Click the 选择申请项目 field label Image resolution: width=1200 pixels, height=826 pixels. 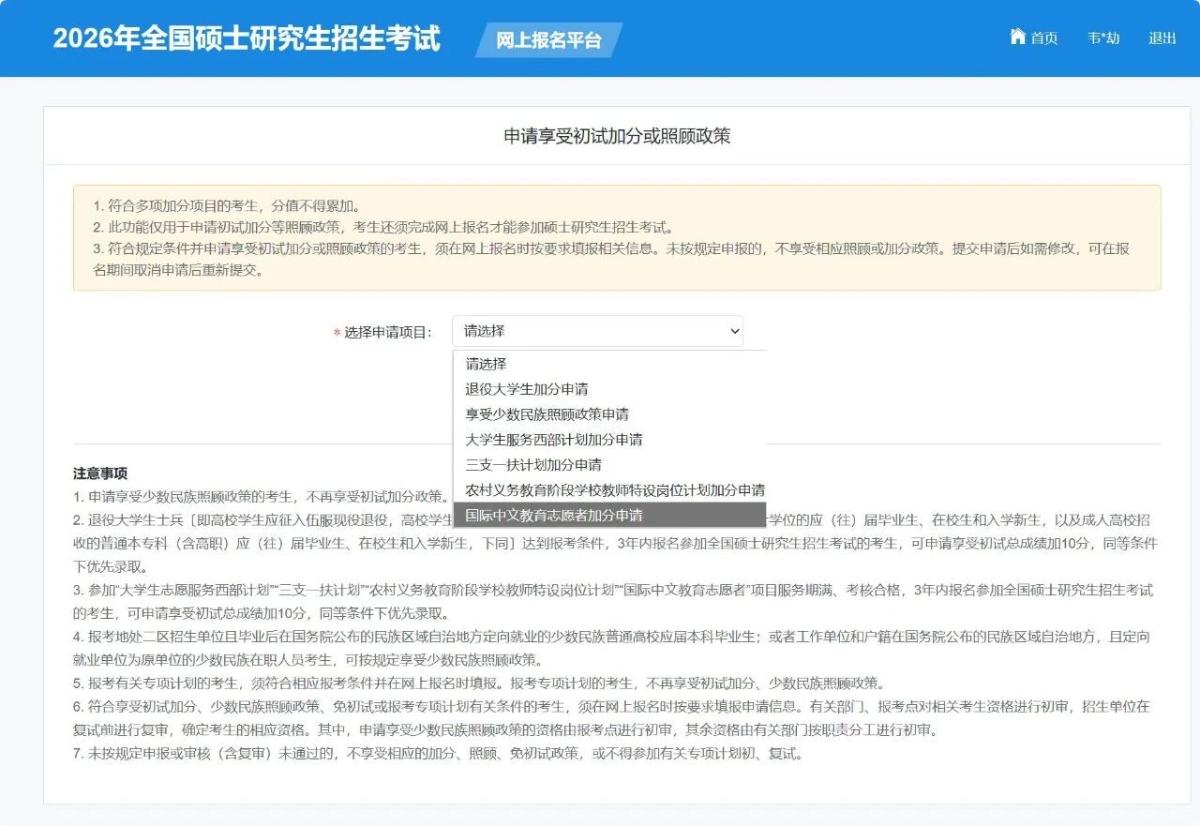click(388, 332)
